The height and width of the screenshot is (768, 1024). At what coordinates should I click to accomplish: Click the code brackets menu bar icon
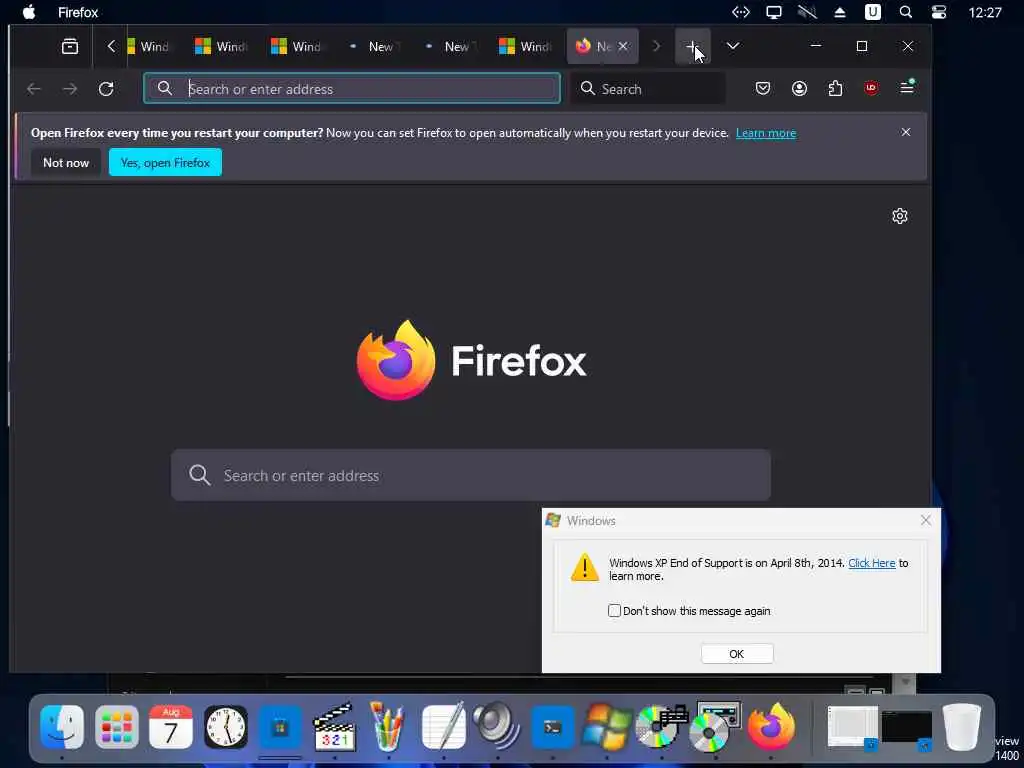(x=741, y=12)
